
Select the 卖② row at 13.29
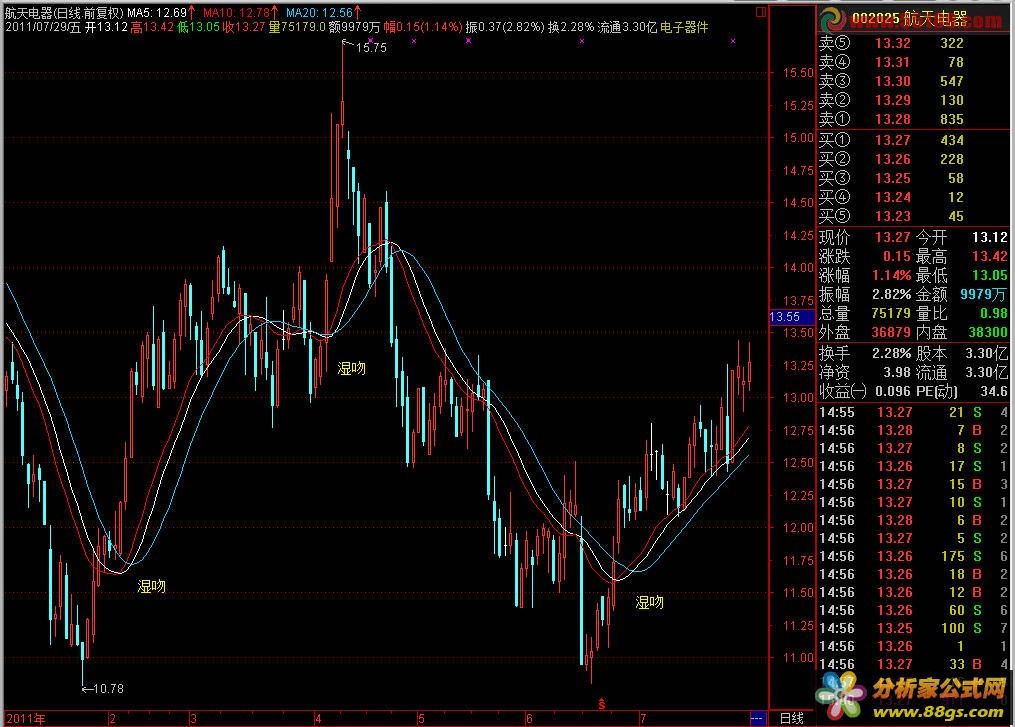coord(913,100)
